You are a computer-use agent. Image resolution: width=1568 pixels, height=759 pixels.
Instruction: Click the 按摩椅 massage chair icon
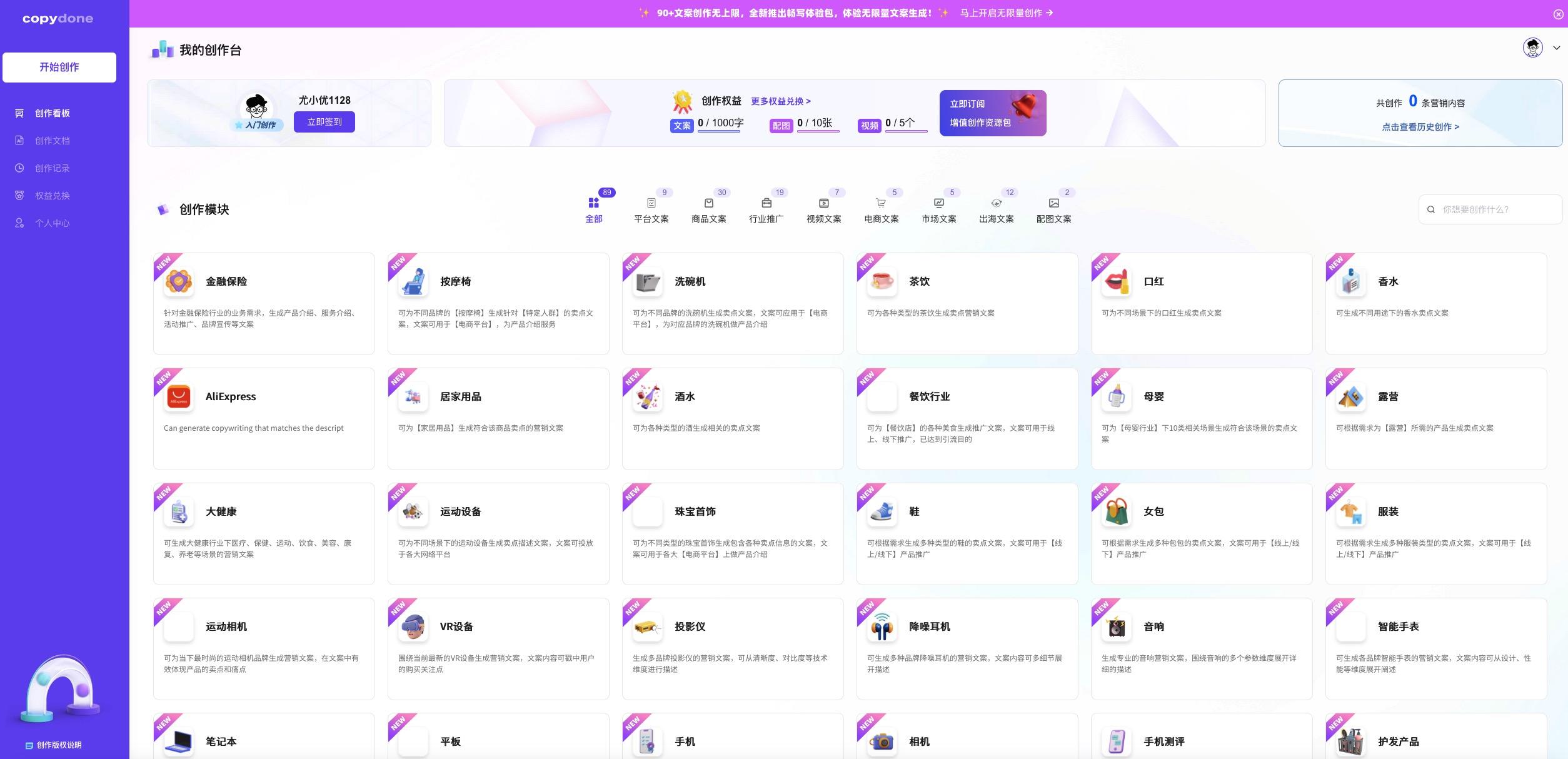(x=413, y=282)
